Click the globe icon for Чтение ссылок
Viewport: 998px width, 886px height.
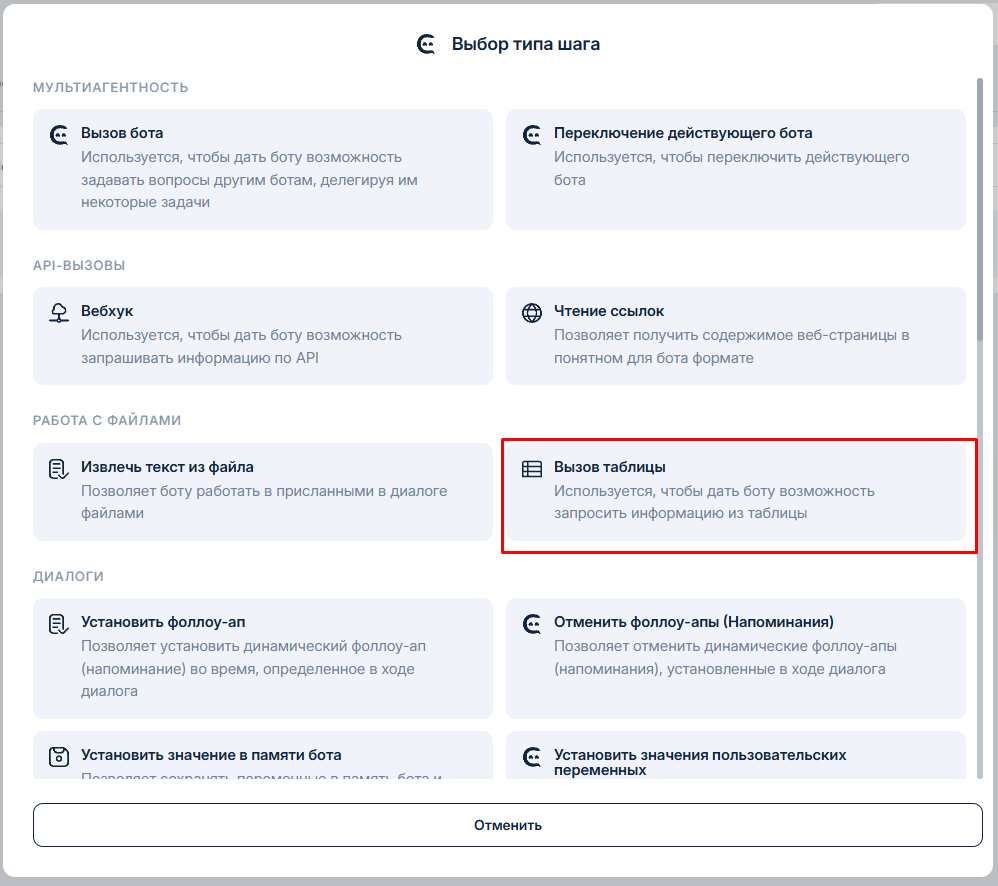click(x=532, y=312)
